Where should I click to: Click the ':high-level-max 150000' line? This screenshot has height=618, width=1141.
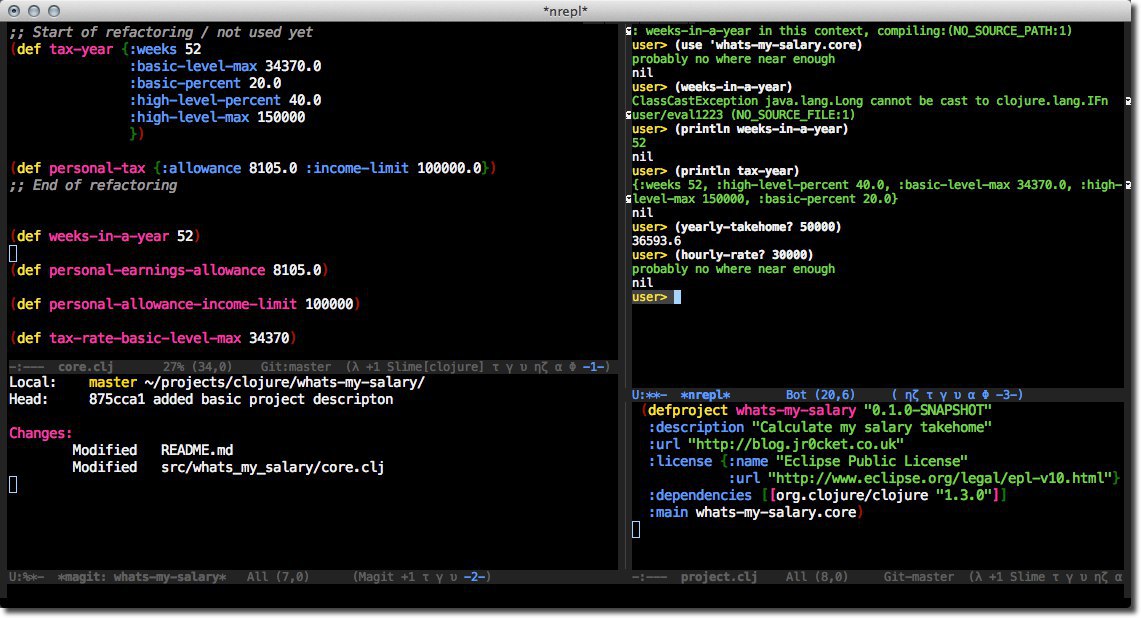point(218,117)
